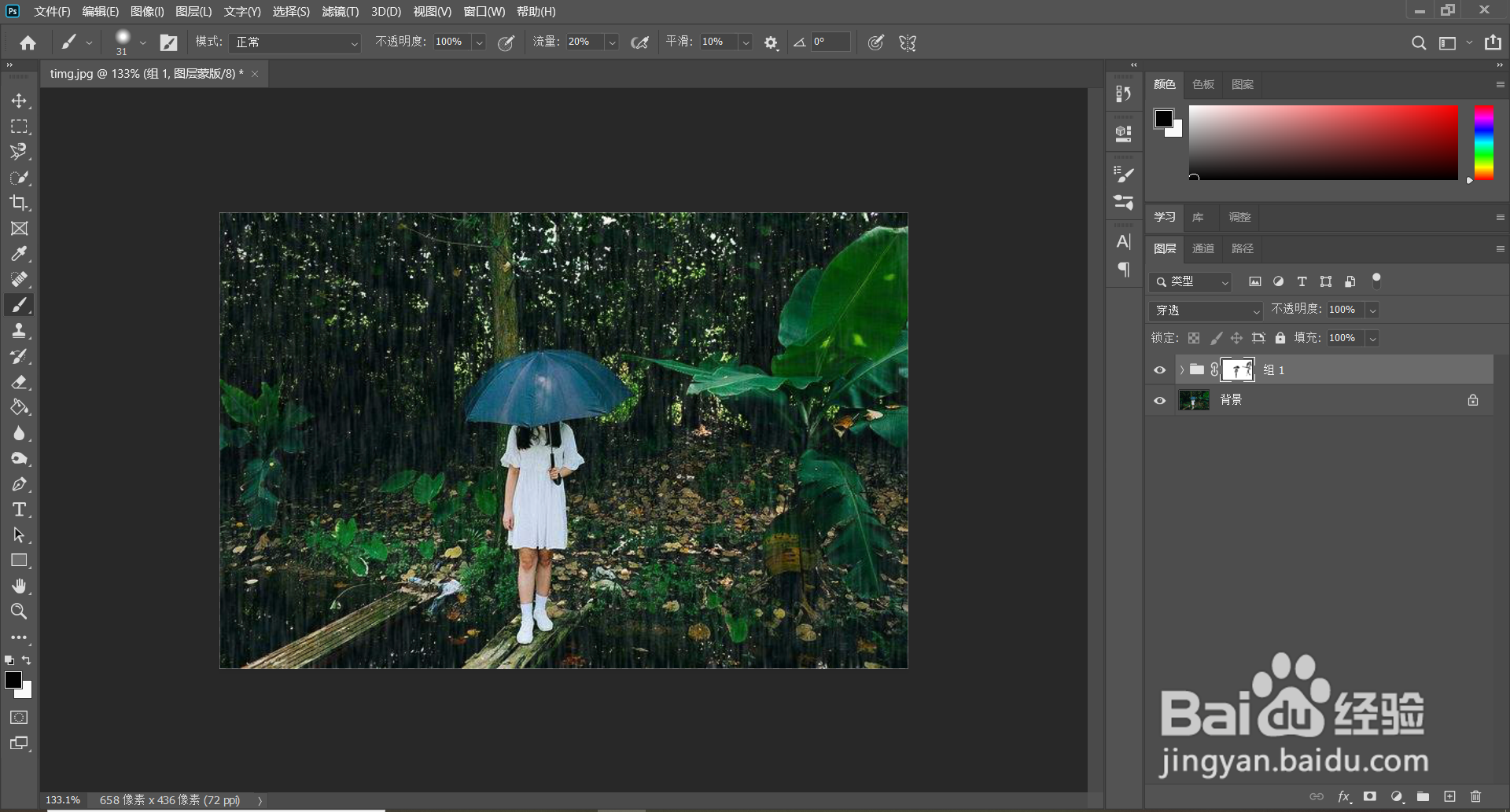
Task: Select the Brush tool in the toolbox
Action: tap(19, 305)
